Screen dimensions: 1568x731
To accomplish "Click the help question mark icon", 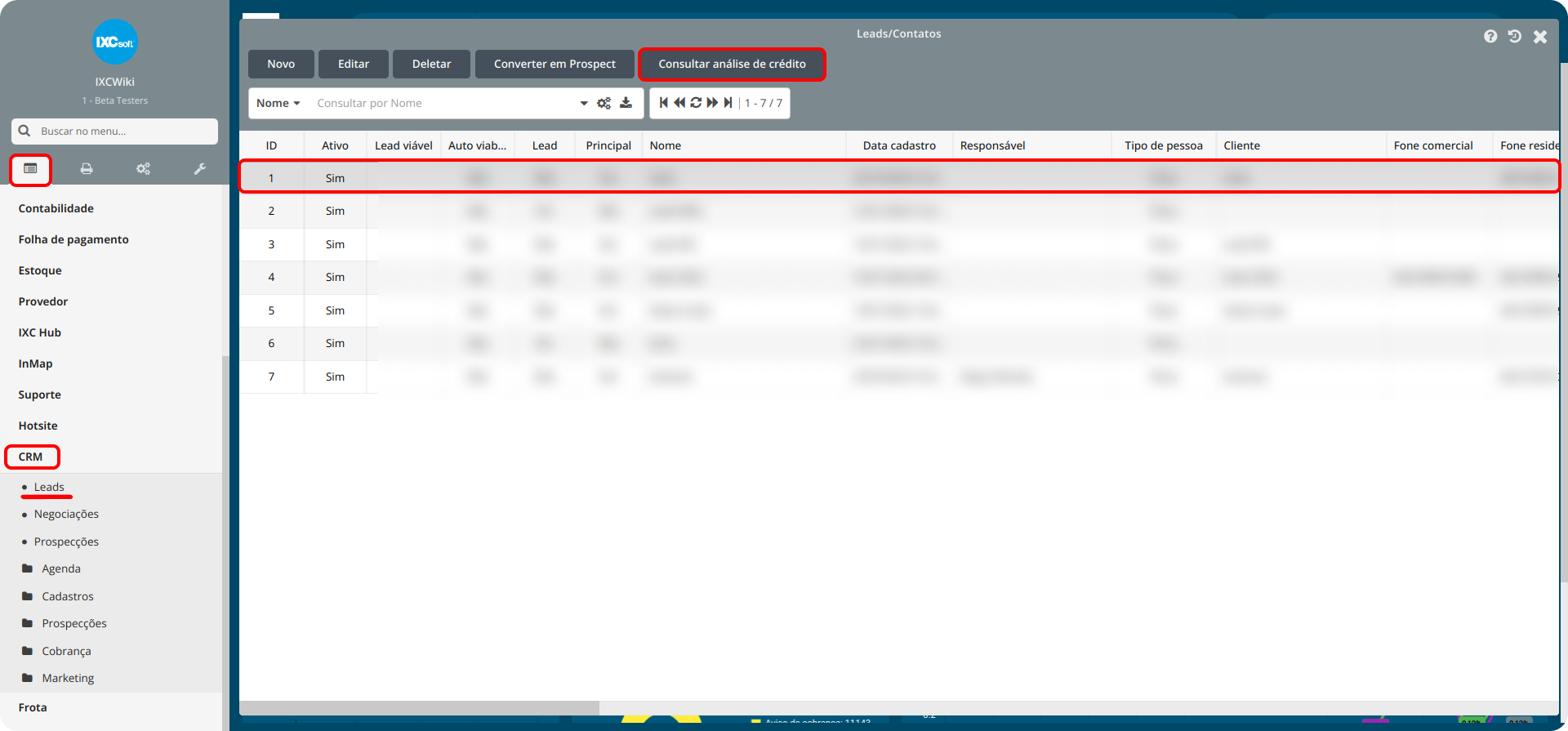I will pos(1490,36).
